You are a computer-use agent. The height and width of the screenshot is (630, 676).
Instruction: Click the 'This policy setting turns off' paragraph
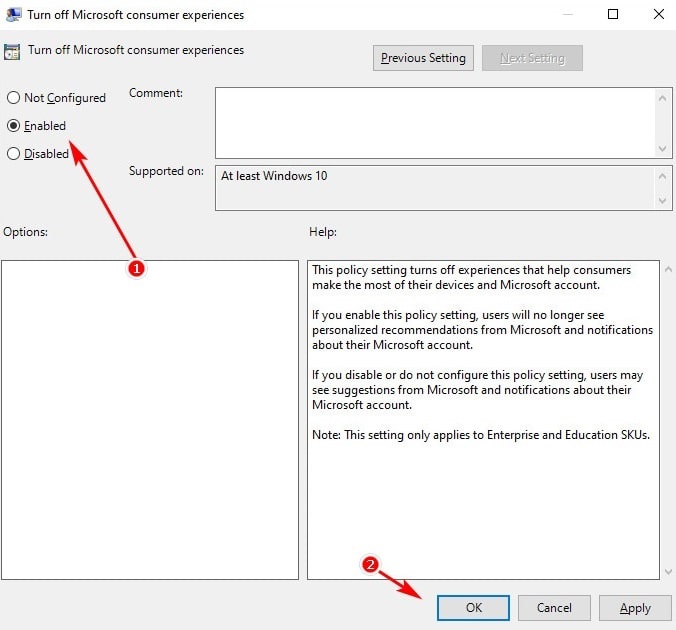coord(471,277)
